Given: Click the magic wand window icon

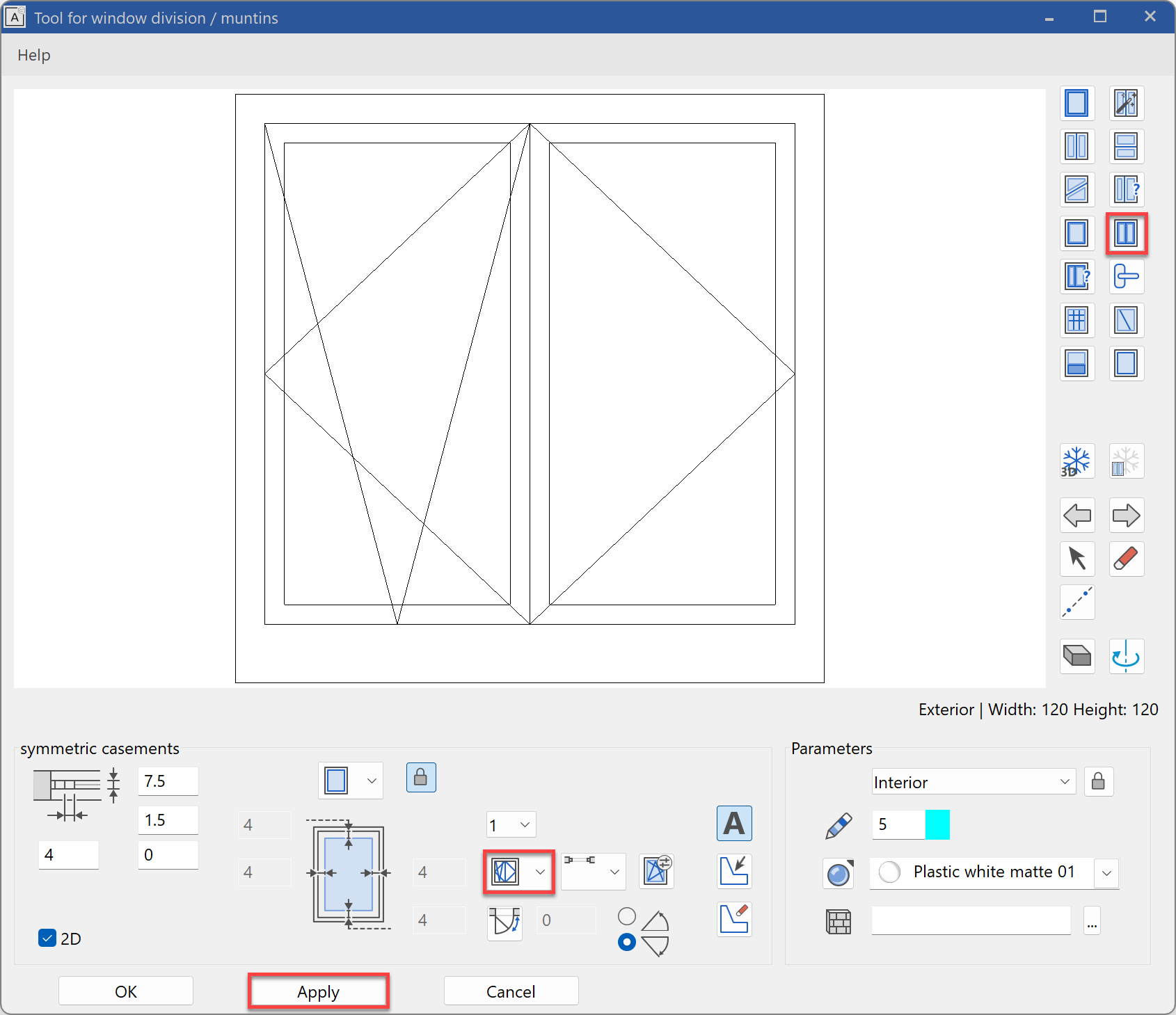Looking at the screenshot, I should pos(1125,103).
